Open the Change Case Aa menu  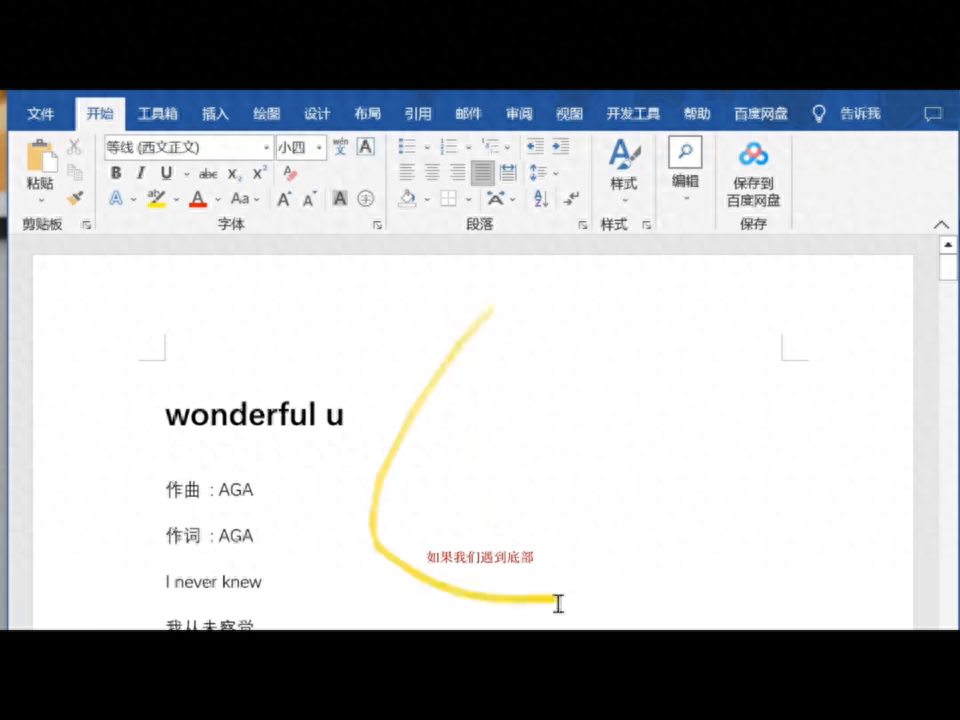tap(240, 199)
